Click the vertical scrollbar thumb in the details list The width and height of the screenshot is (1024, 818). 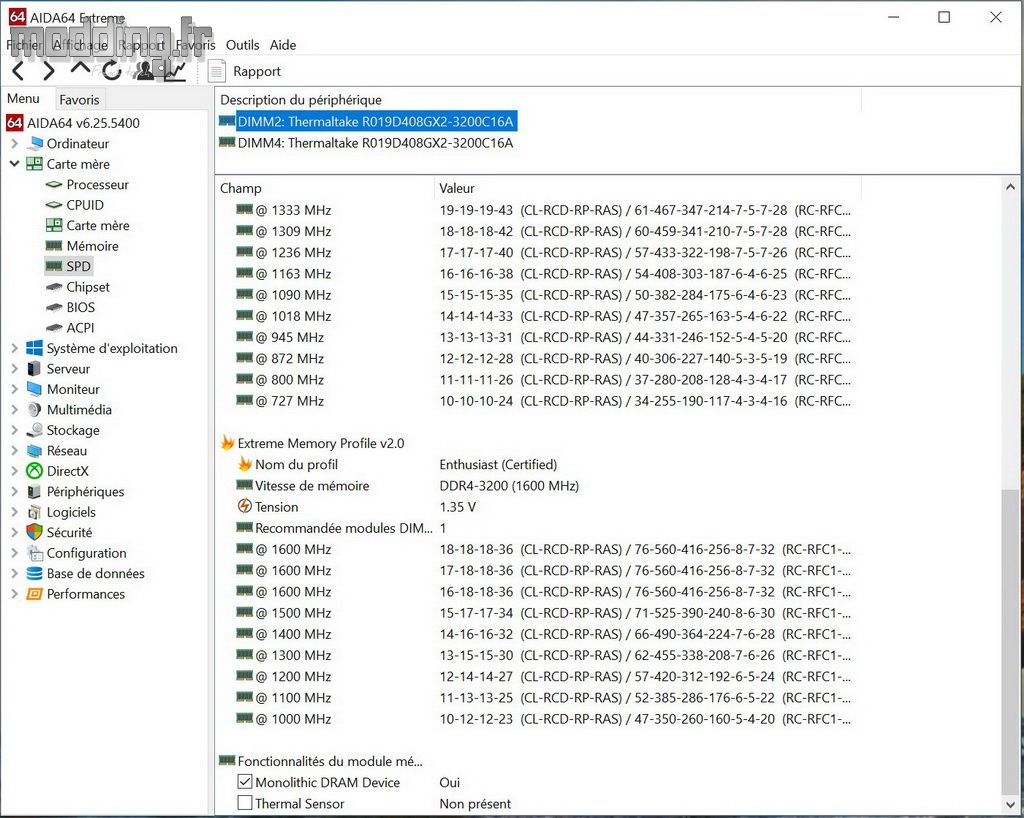pyautogui.click(x=1010, y=641)
